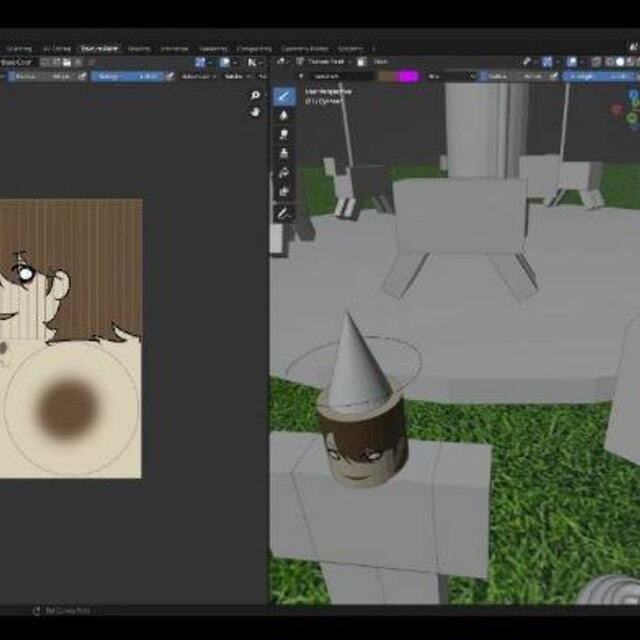The height and width of the screenshot is (640, 640).
Task: Adjust the Strength slider in 3D viewport header
Action: tap(600, 76)
